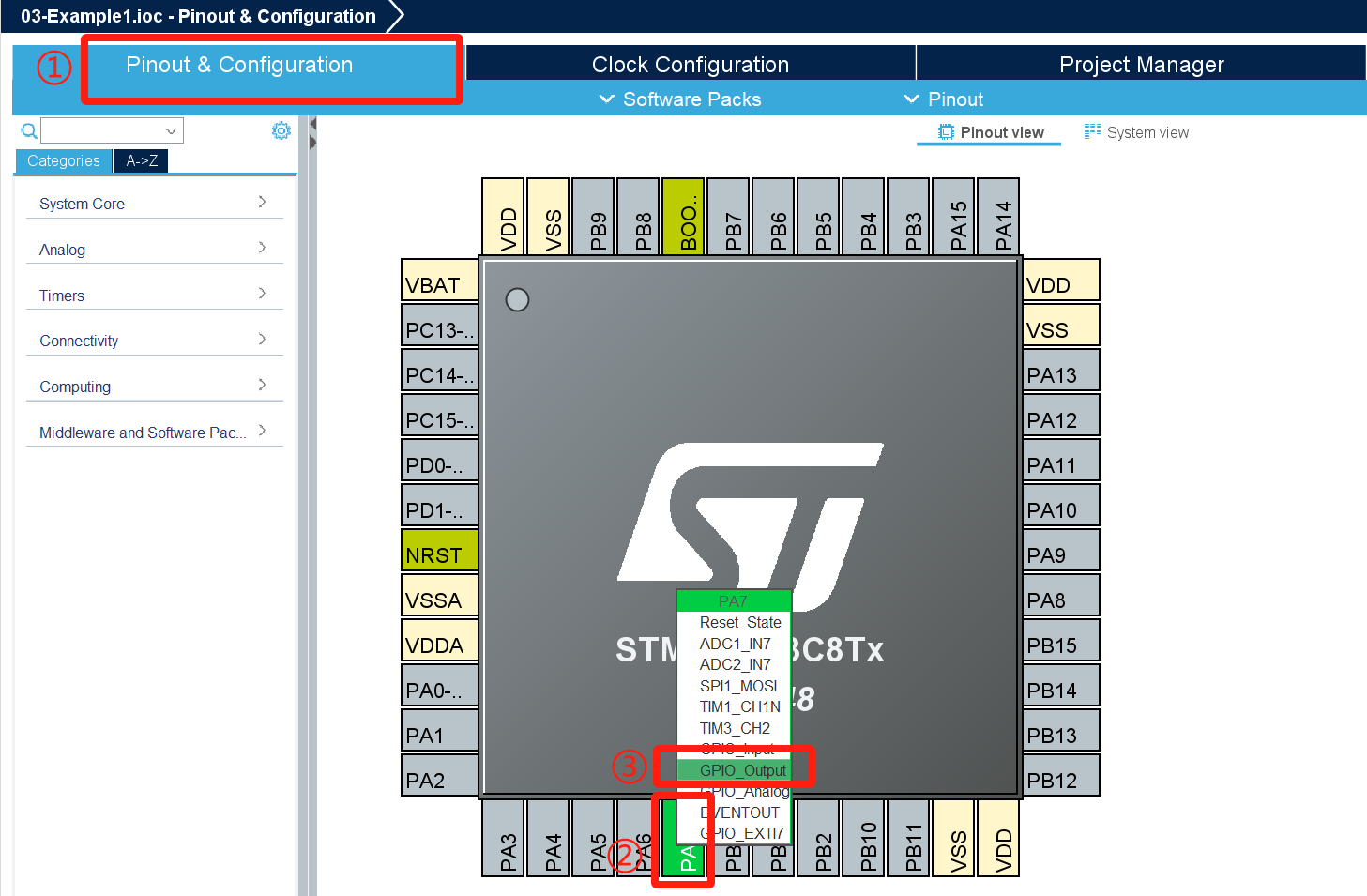Image resolution: width=1367 pixels, height=896 pixels.
Task: Expand the Connectivity category
Action: coord(154,341)
